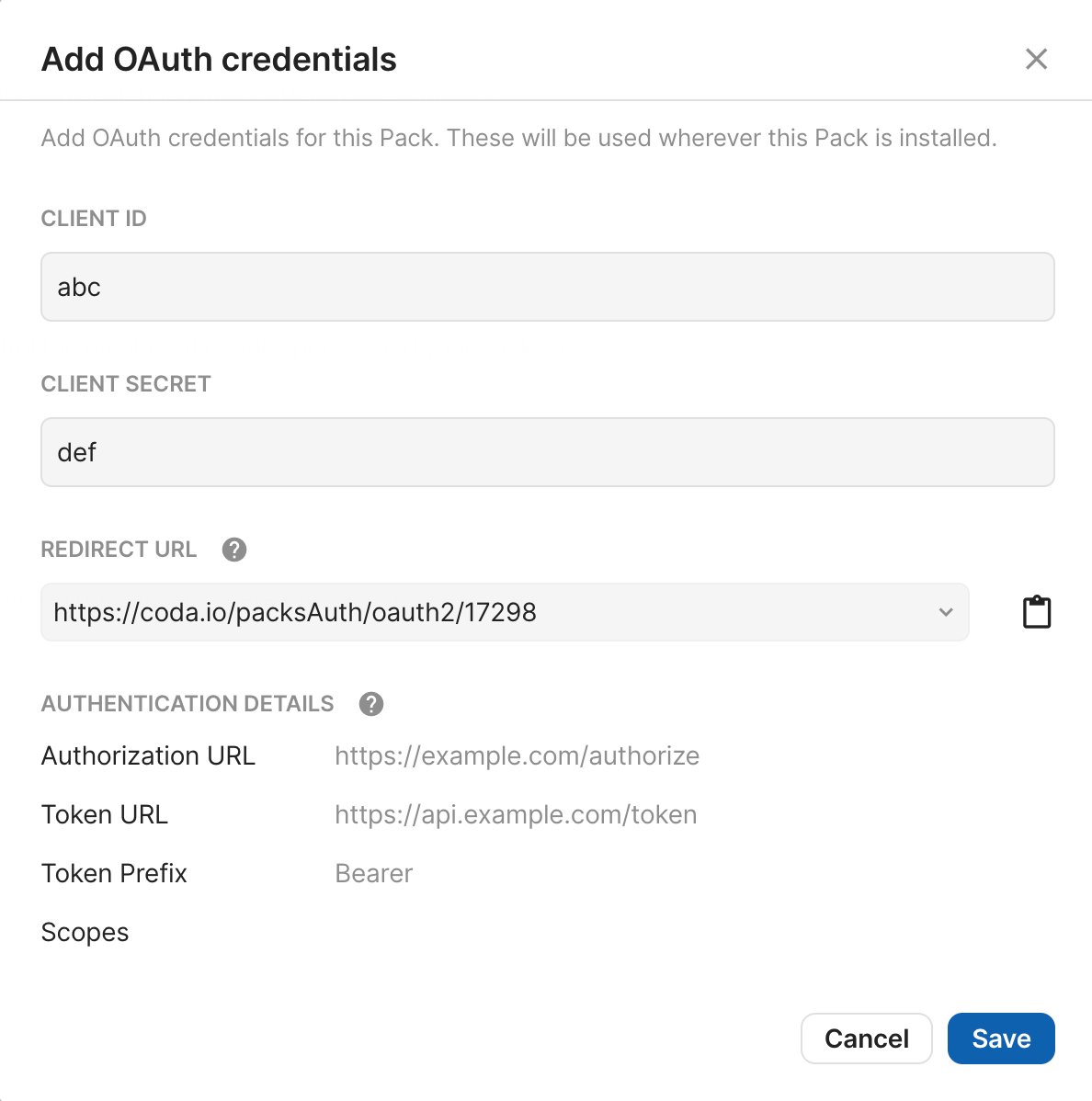Close the Add OAuth credentials dialog

[1036, 58]
